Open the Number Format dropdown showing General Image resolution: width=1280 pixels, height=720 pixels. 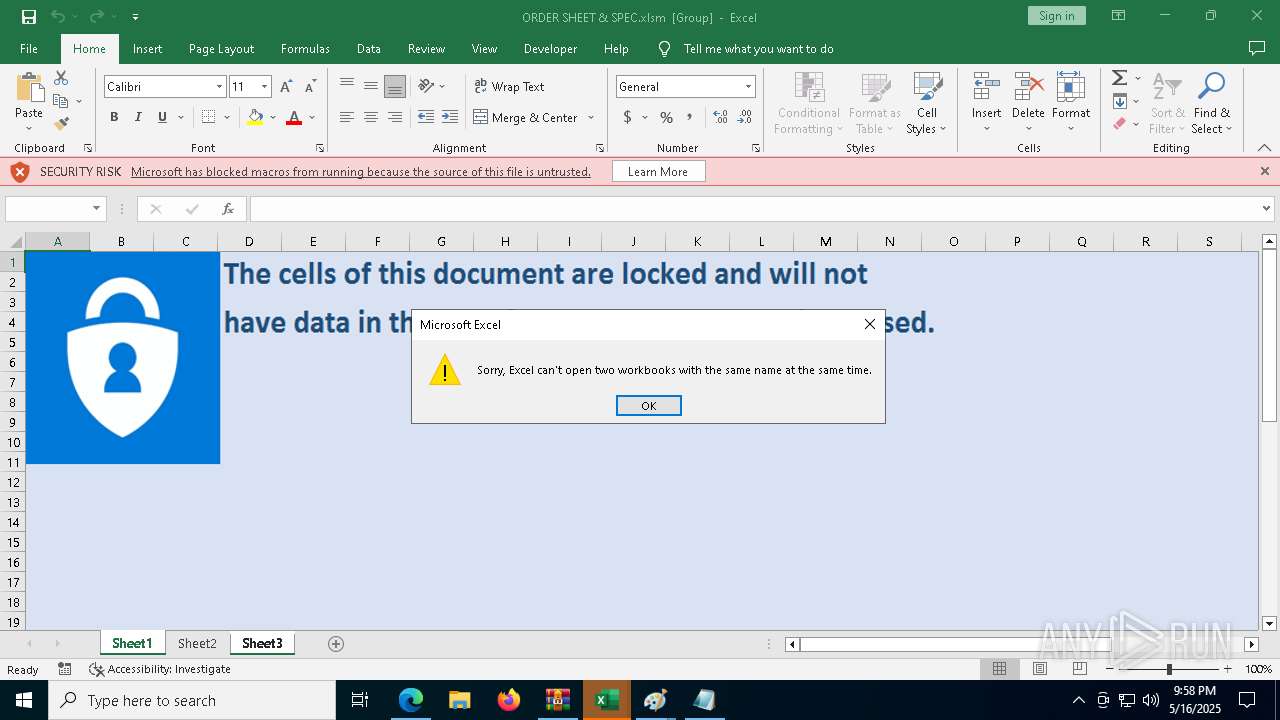(x=747, y=87)
